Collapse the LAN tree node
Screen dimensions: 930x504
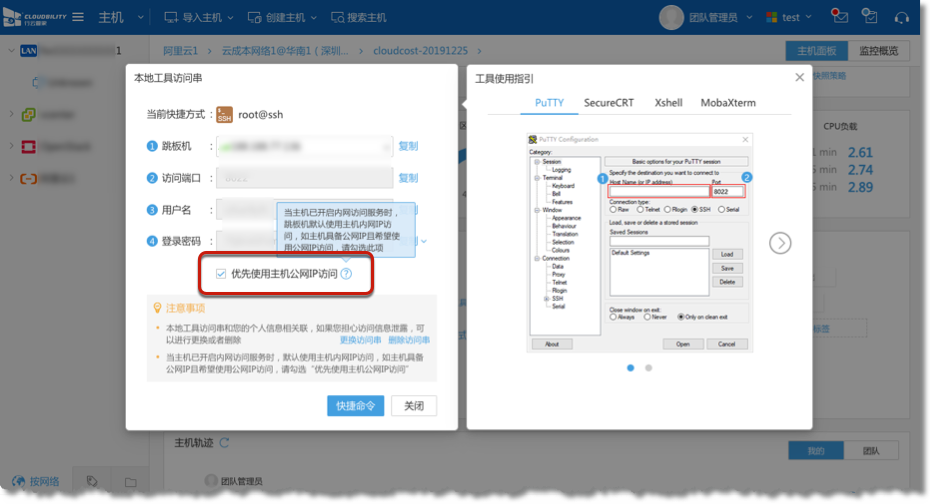pos(11,50)
